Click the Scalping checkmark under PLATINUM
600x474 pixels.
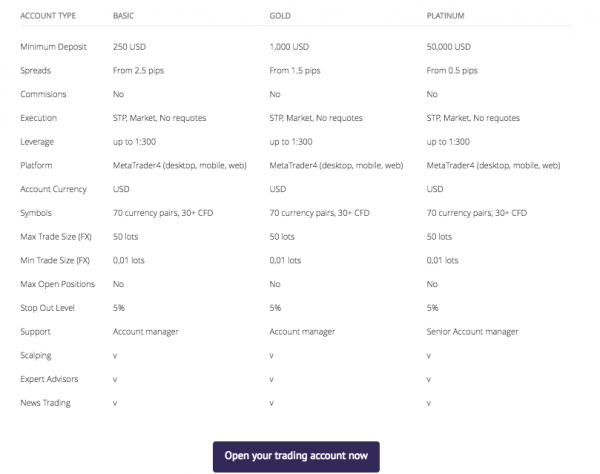429,356
